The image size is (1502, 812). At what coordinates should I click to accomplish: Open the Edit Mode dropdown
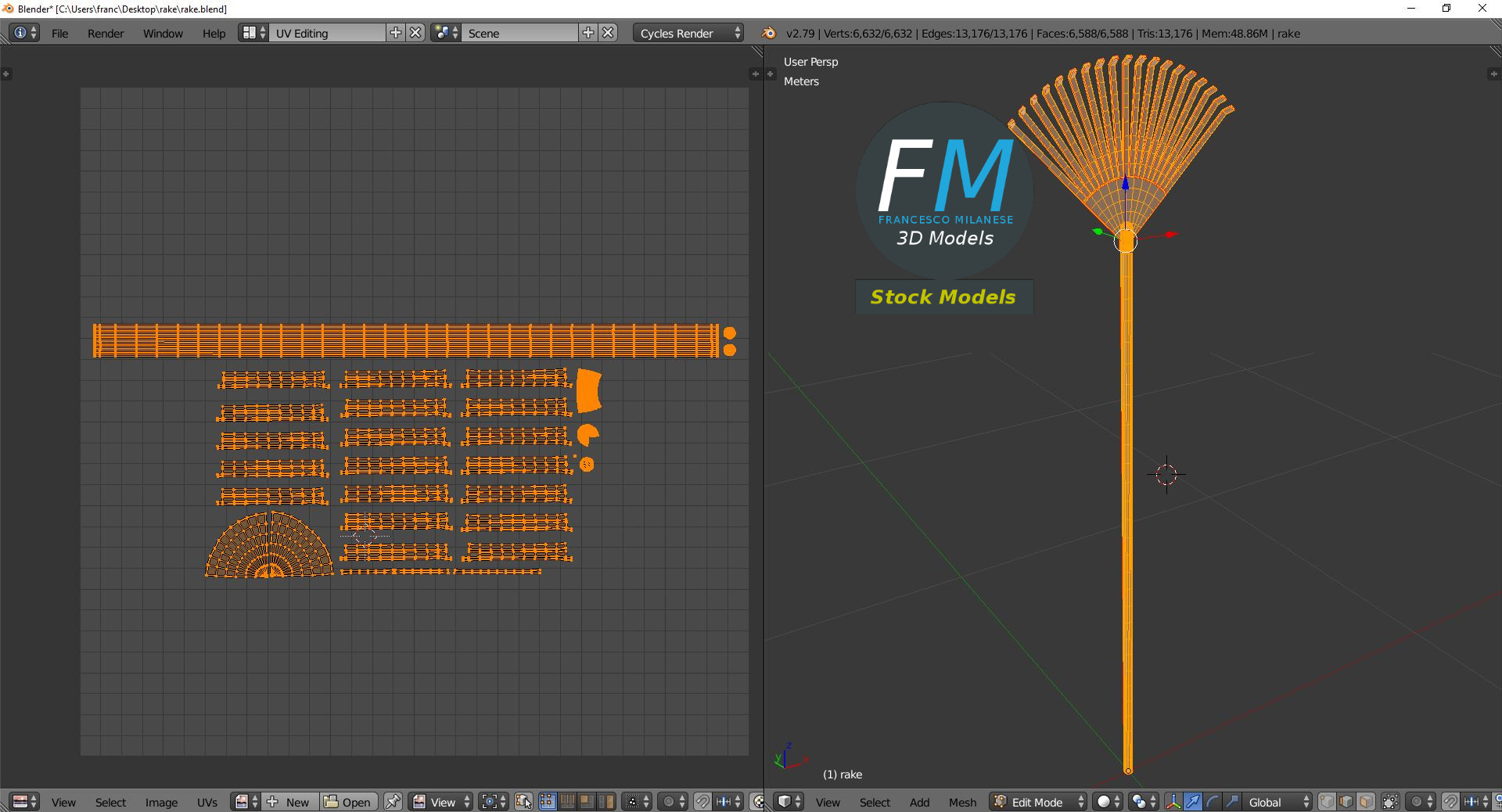pyautogui.click(x=1037, y=802)
